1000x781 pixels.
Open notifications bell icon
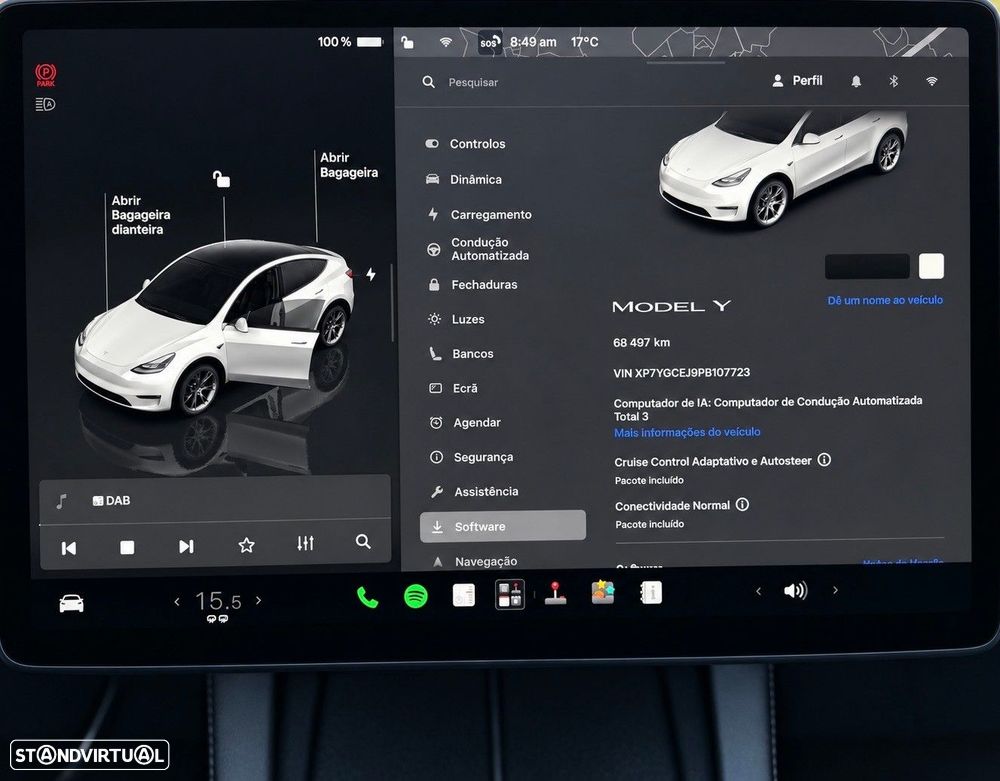pyautogui.click(x=856, y=81)
